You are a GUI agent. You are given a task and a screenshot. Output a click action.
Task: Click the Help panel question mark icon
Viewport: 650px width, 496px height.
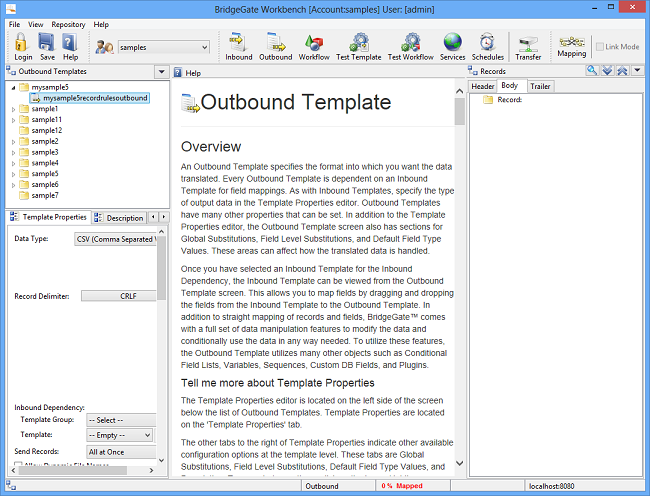click(178, 73)
